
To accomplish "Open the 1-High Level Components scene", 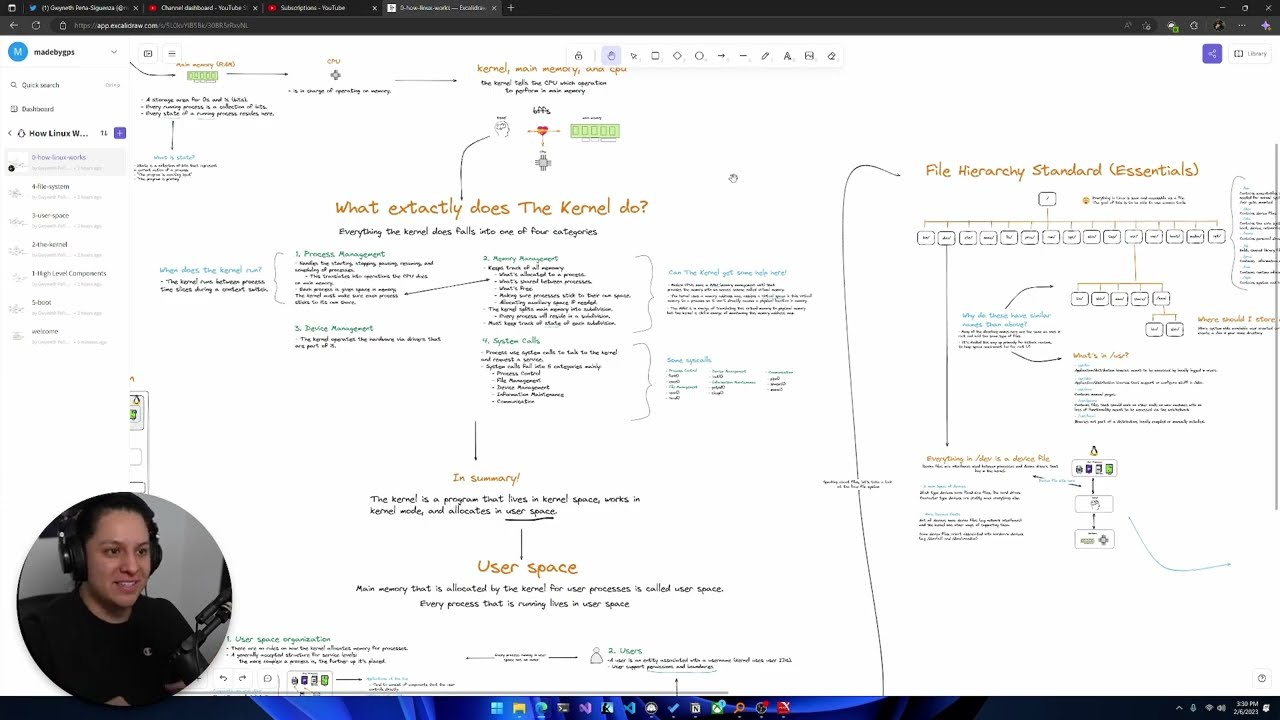I will [65, 278].
